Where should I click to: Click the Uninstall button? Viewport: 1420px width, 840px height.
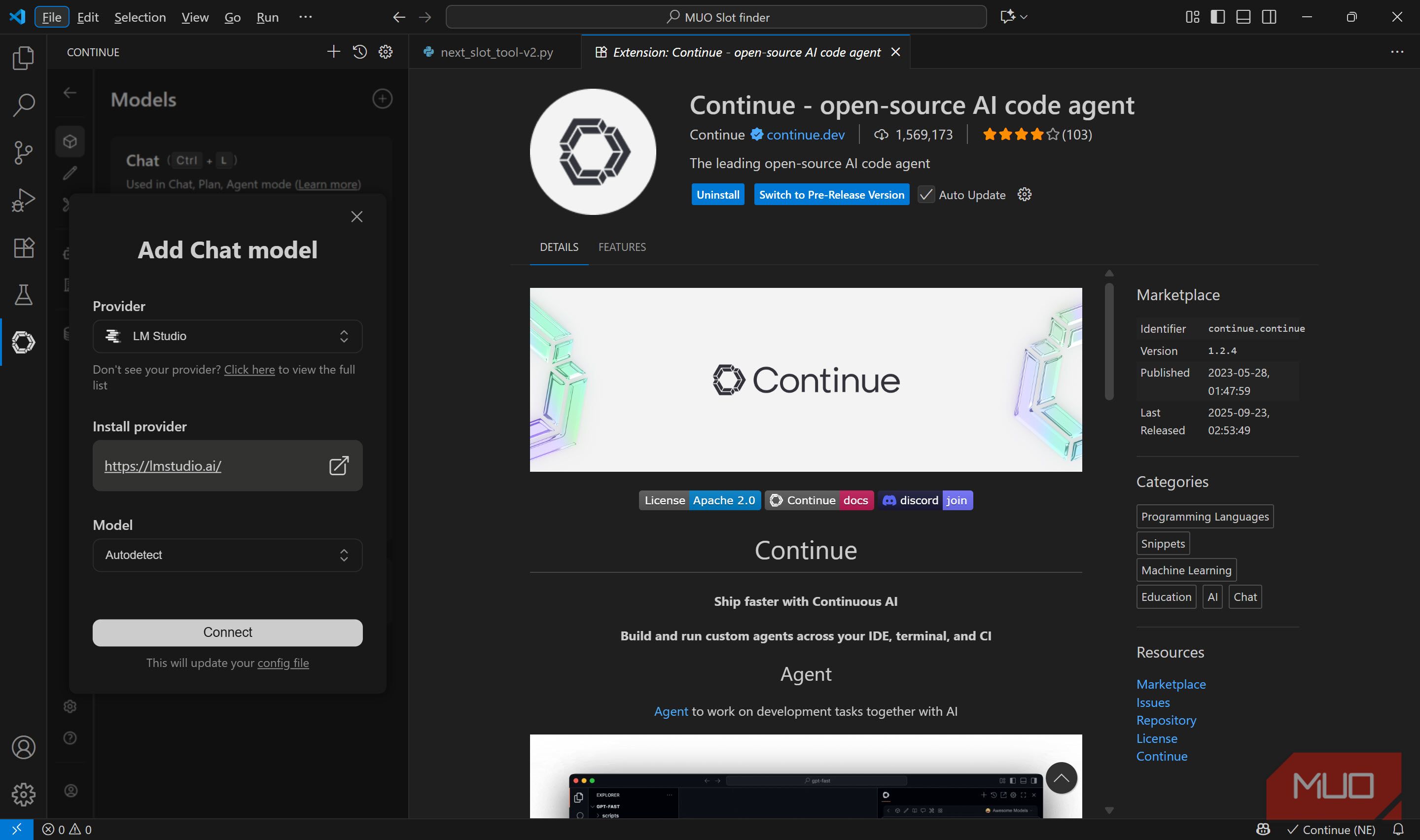717,195
